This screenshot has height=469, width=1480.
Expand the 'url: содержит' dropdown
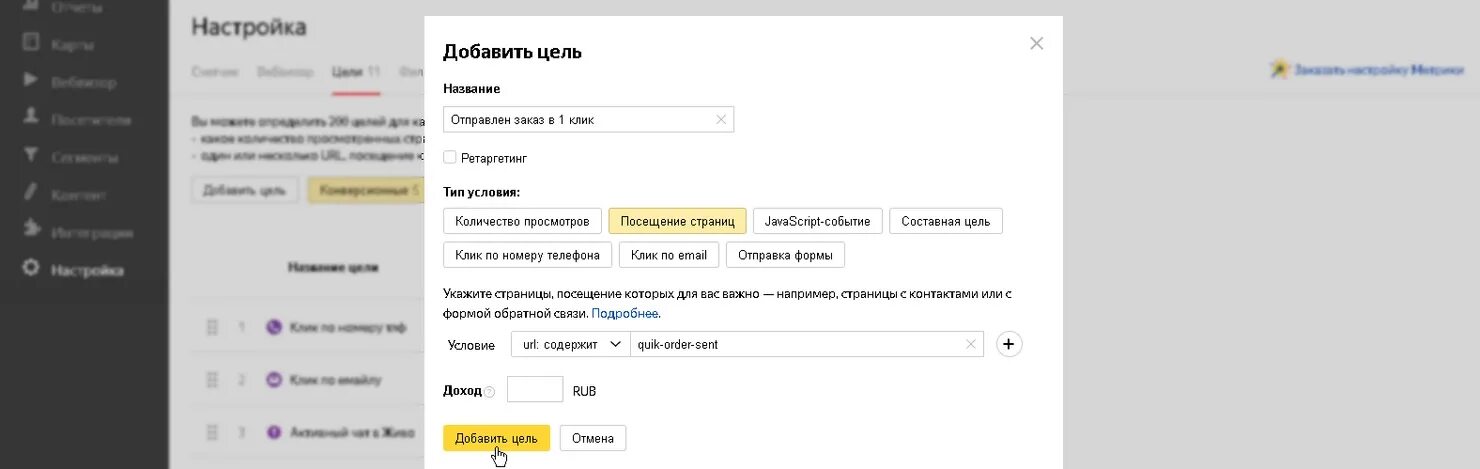click(571, 345)
